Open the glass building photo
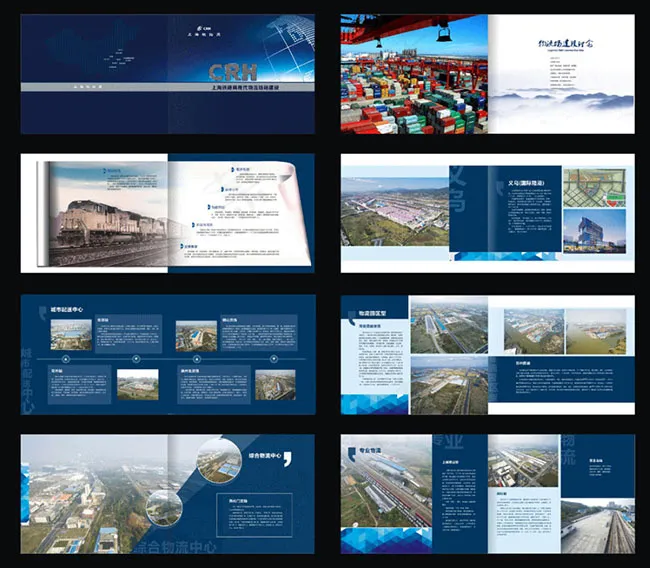The image size is (650, 568). (x=593, y=231)
